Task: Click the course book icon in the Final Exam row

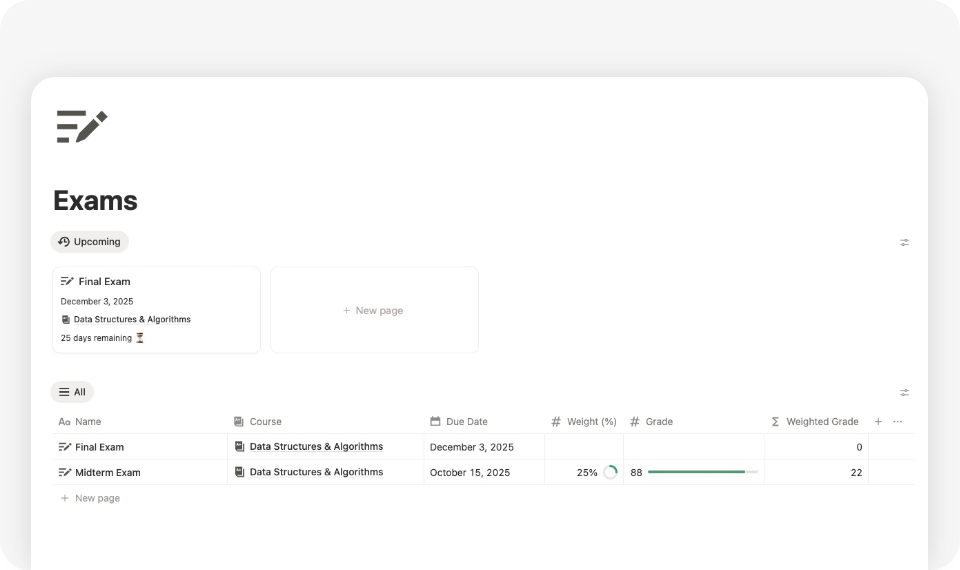Action: pos(239,446)
